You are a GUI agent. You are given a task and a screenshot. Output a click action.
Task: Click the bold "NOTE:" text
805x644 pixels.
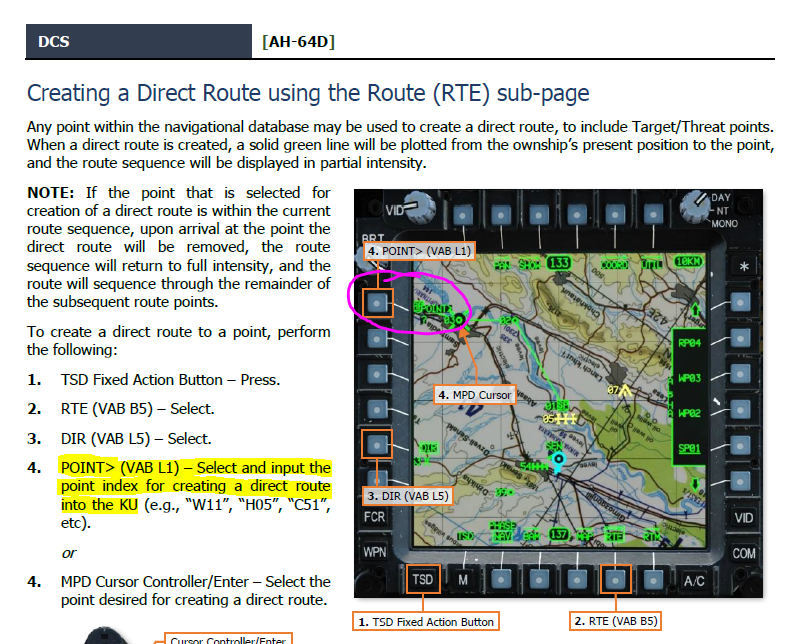[x=51, y=193]
